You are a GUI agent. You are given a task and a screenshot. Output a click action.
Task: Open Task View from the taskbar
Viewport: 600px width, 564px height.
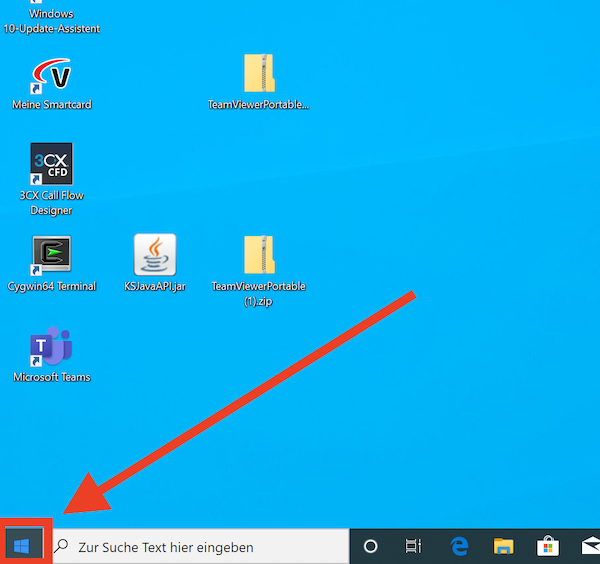click(413, 546)
